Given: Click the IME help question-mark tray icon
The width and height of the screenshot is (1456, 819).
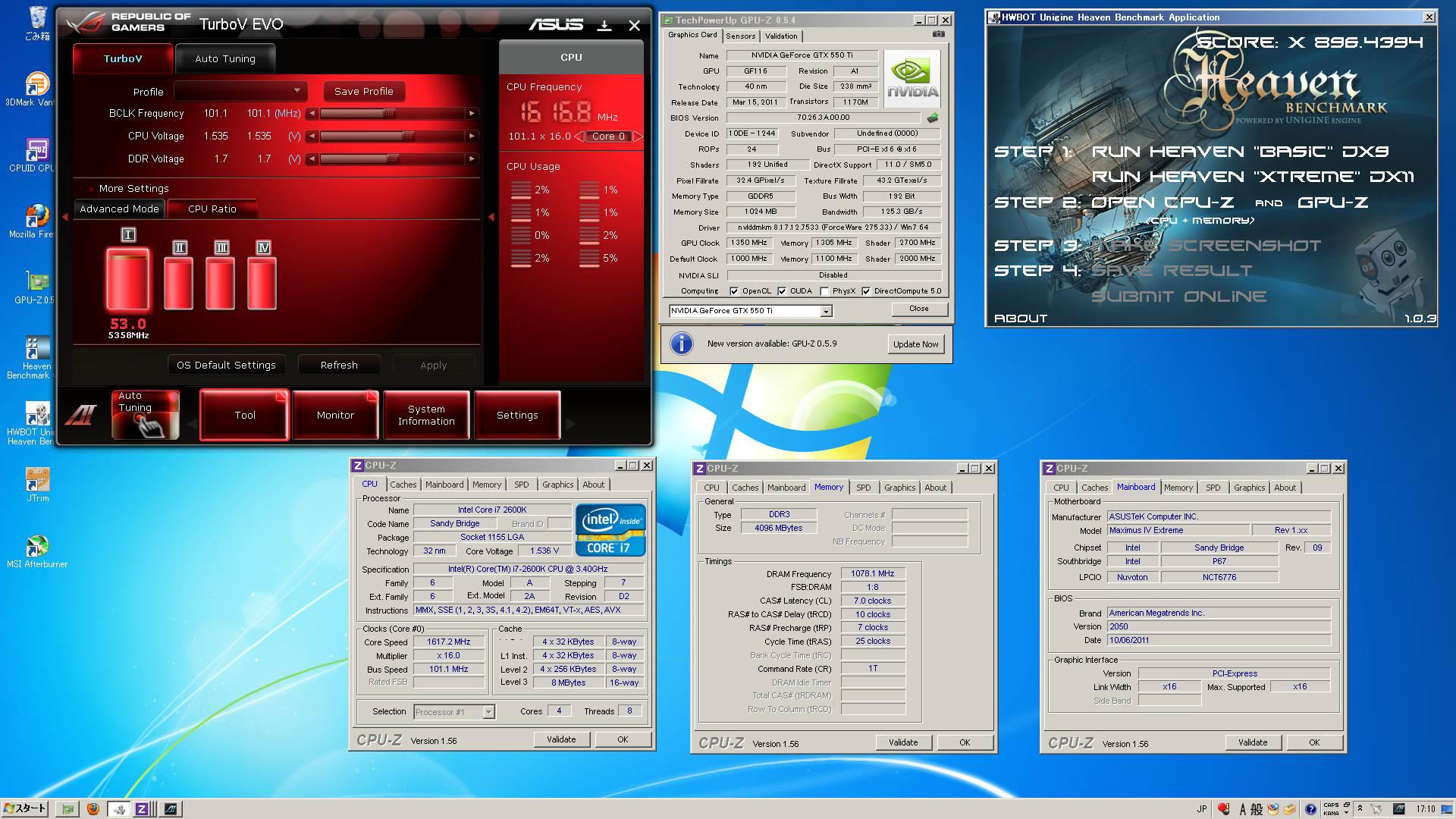Looking at the screenshot, I should pos(1311,809).
